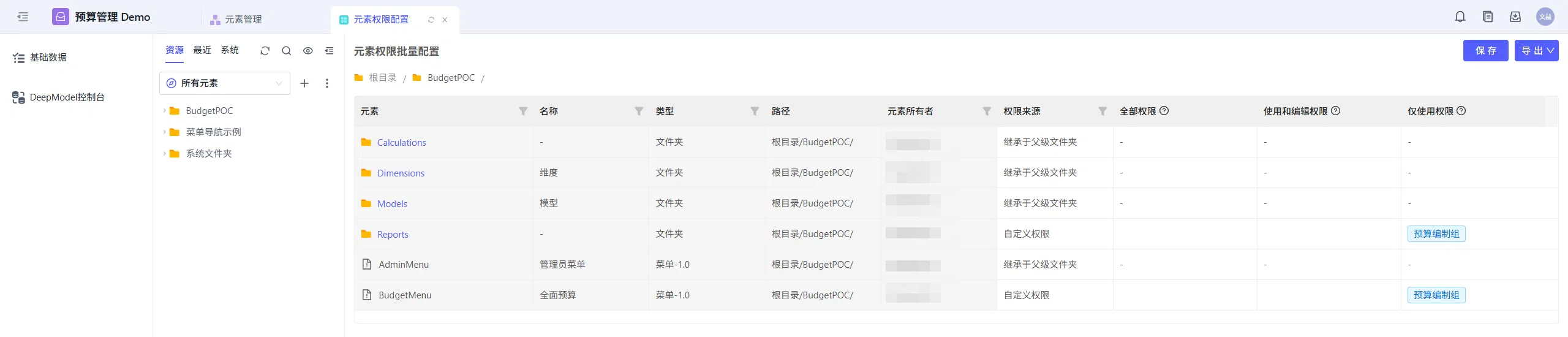Viewport: 1568px width, 337px height.
Task: Add a new element with plus icon
Action: [304, 83]
